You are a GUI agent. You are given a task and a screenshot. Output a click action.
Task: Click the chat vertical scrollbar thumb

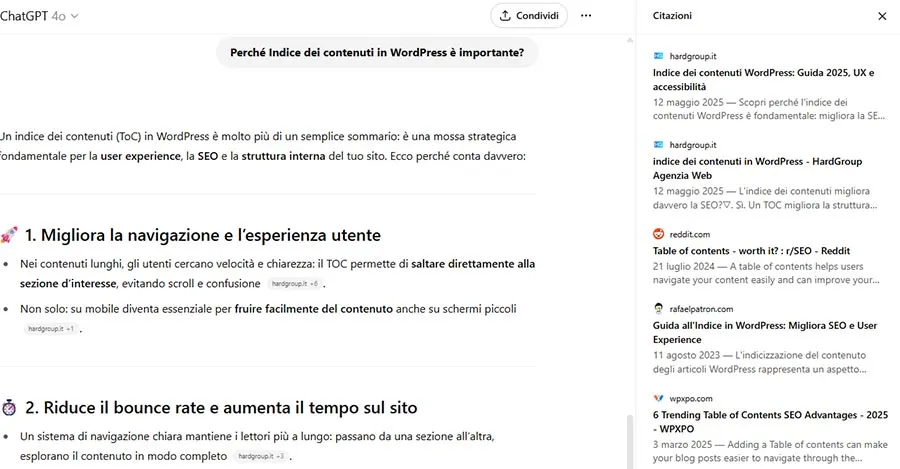[630, 441]
